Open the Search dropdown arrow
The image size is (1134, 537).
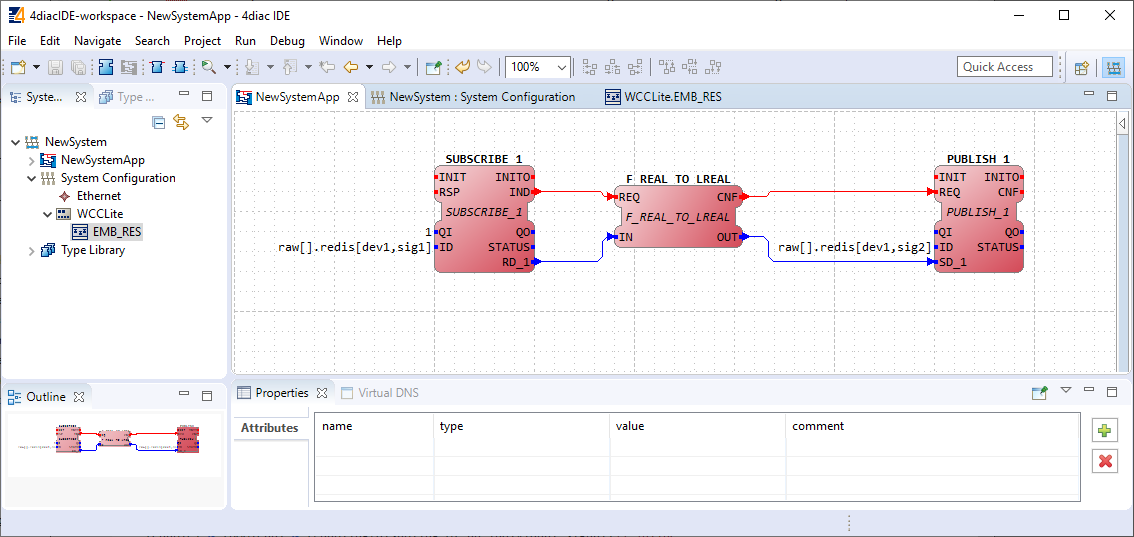coord(227,67)
